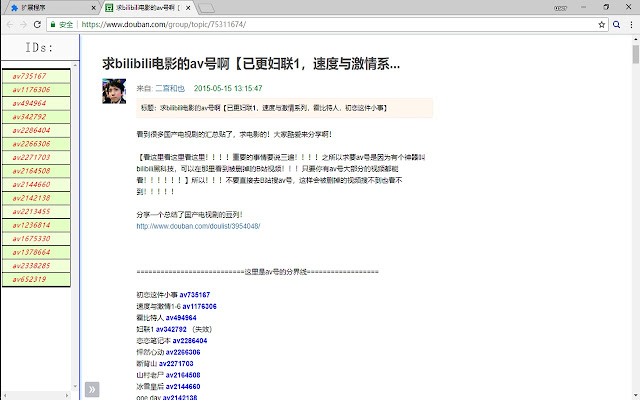
Task: Select av735167 in the IDs sidebar list
Action: click(36, 76)
